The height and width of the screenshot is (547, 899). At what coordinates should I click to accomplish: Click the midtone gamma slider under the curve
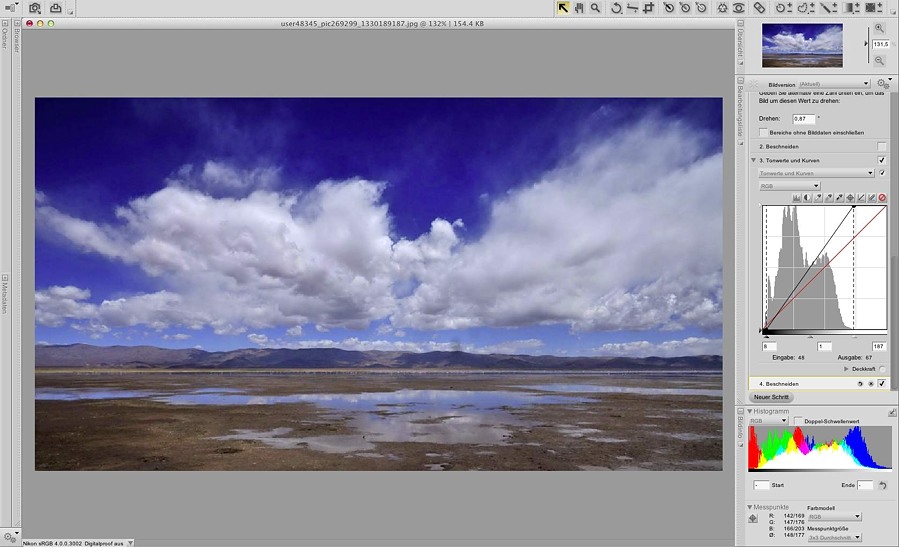pos(810,335)
